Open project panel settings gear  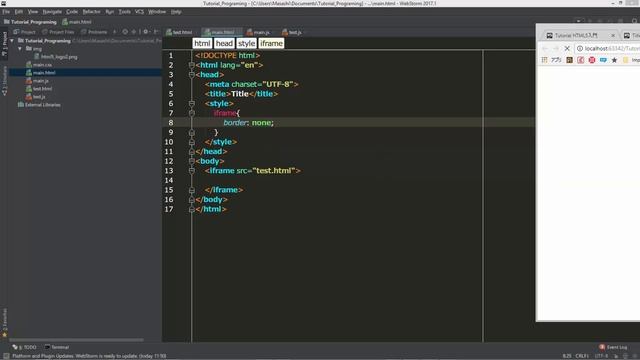point(146,32)
